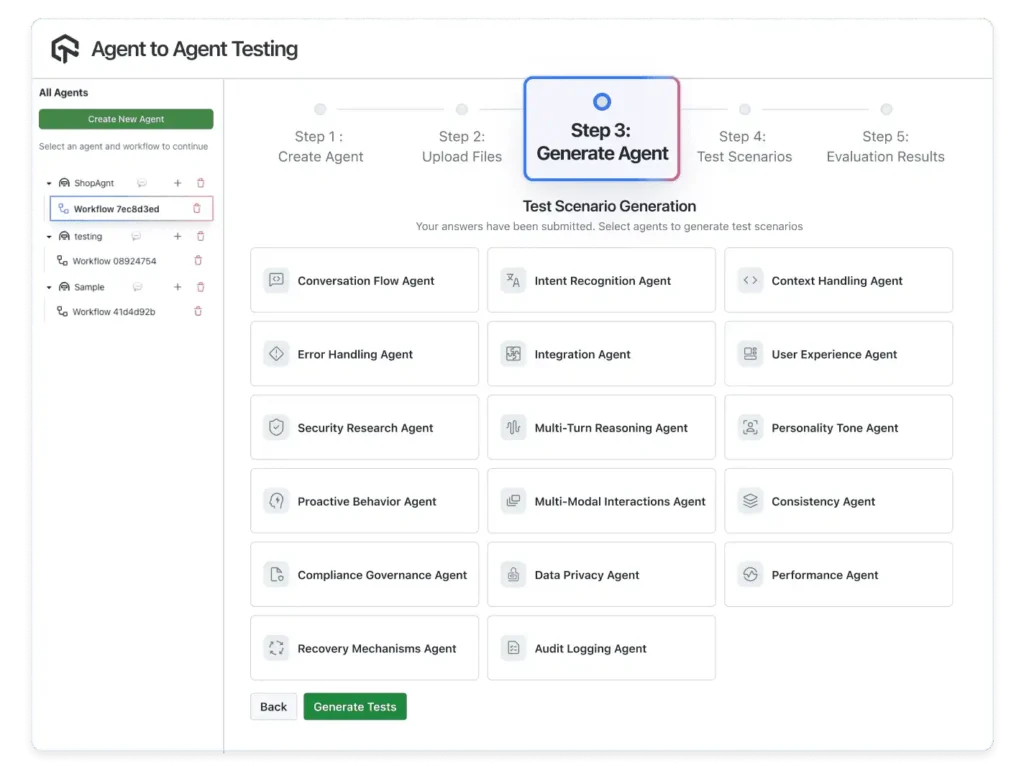Viewport: 1024px width, 768px height.
Task: Open the chat icon beside ShopAgnt
Action: click(142, 183)
